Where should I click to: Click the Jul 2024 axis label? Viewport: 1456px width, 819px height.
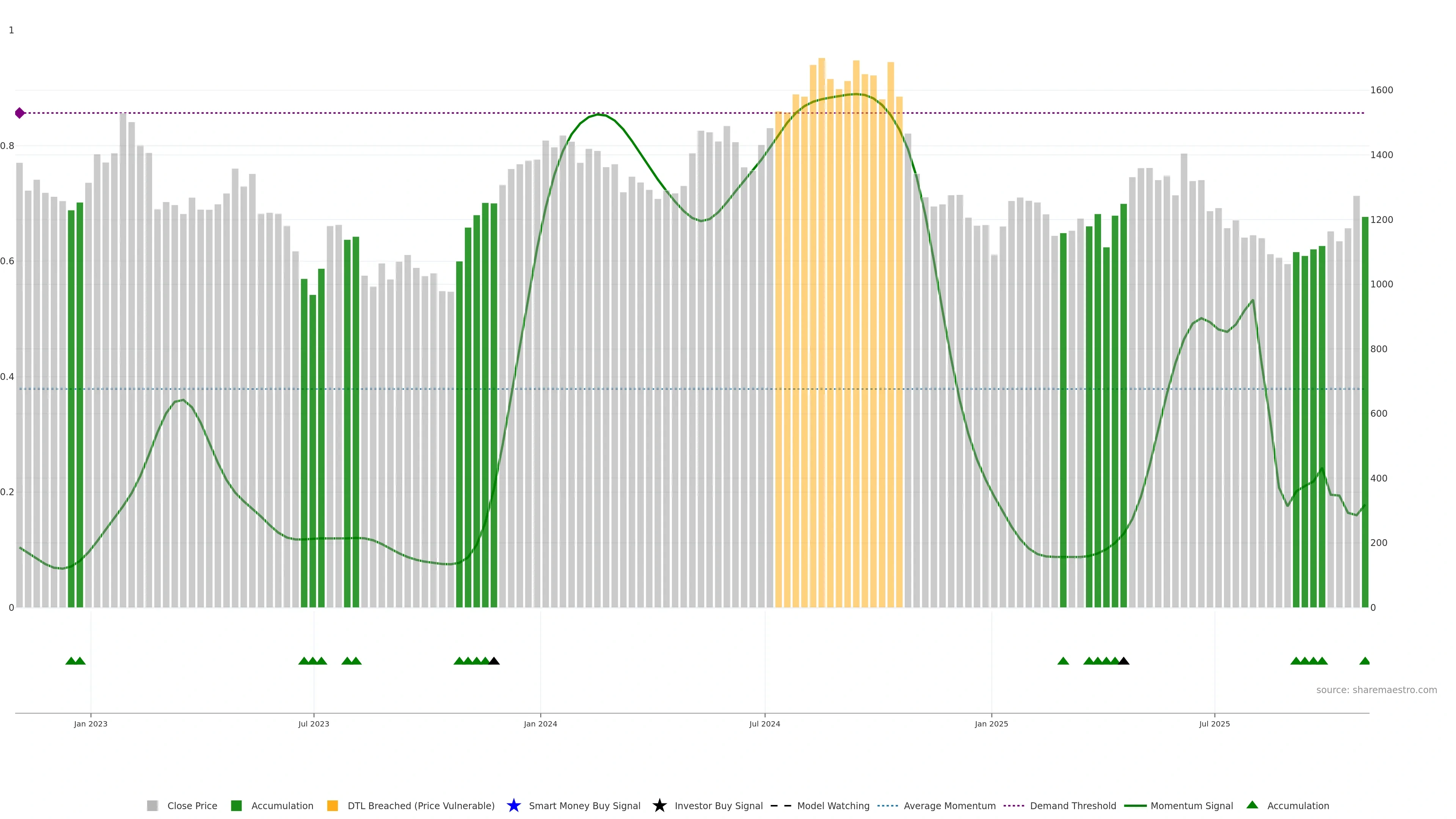[764, 724]
